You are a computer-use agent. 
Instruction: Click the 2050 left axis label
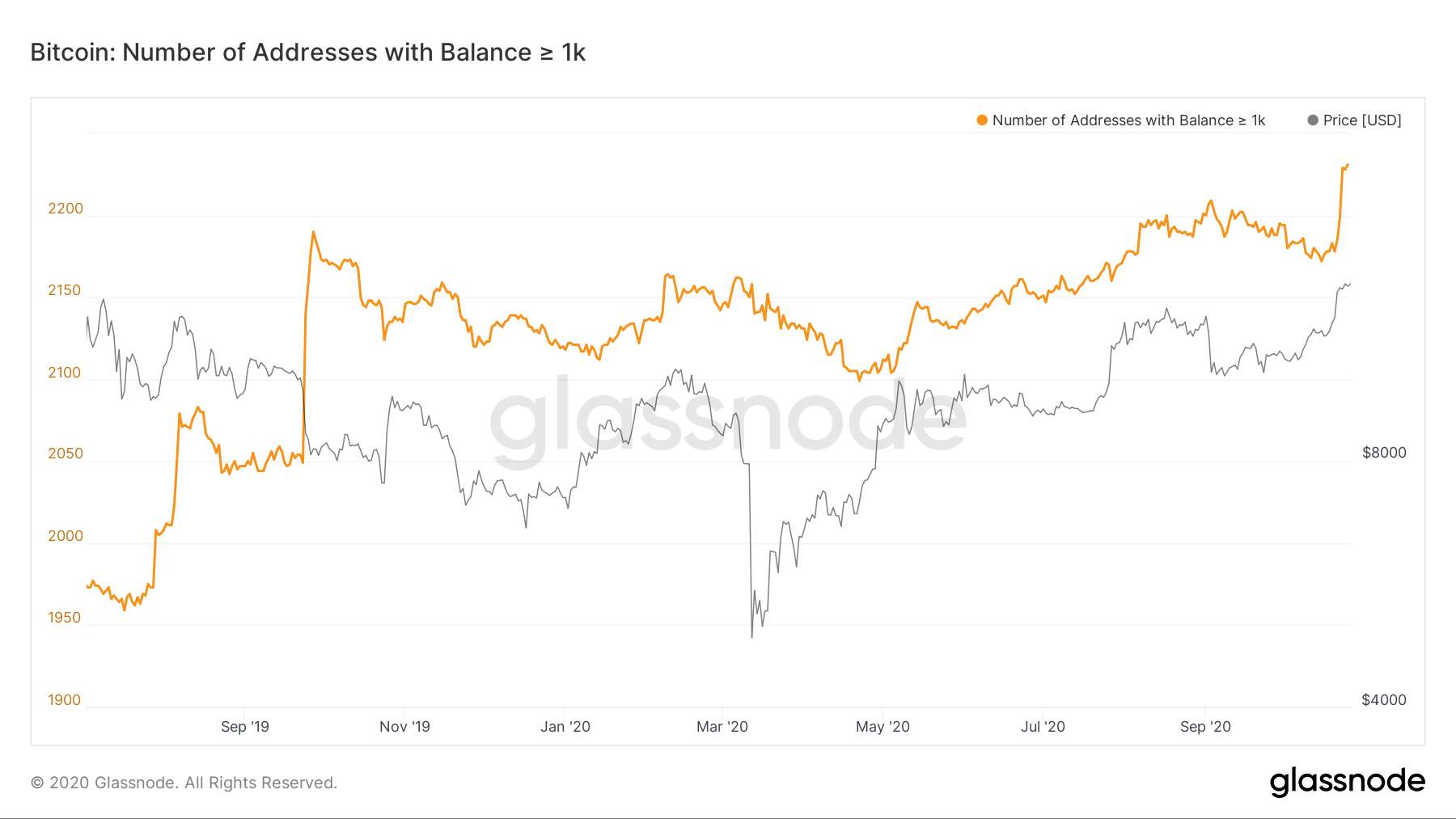click(x=66, y=454)
